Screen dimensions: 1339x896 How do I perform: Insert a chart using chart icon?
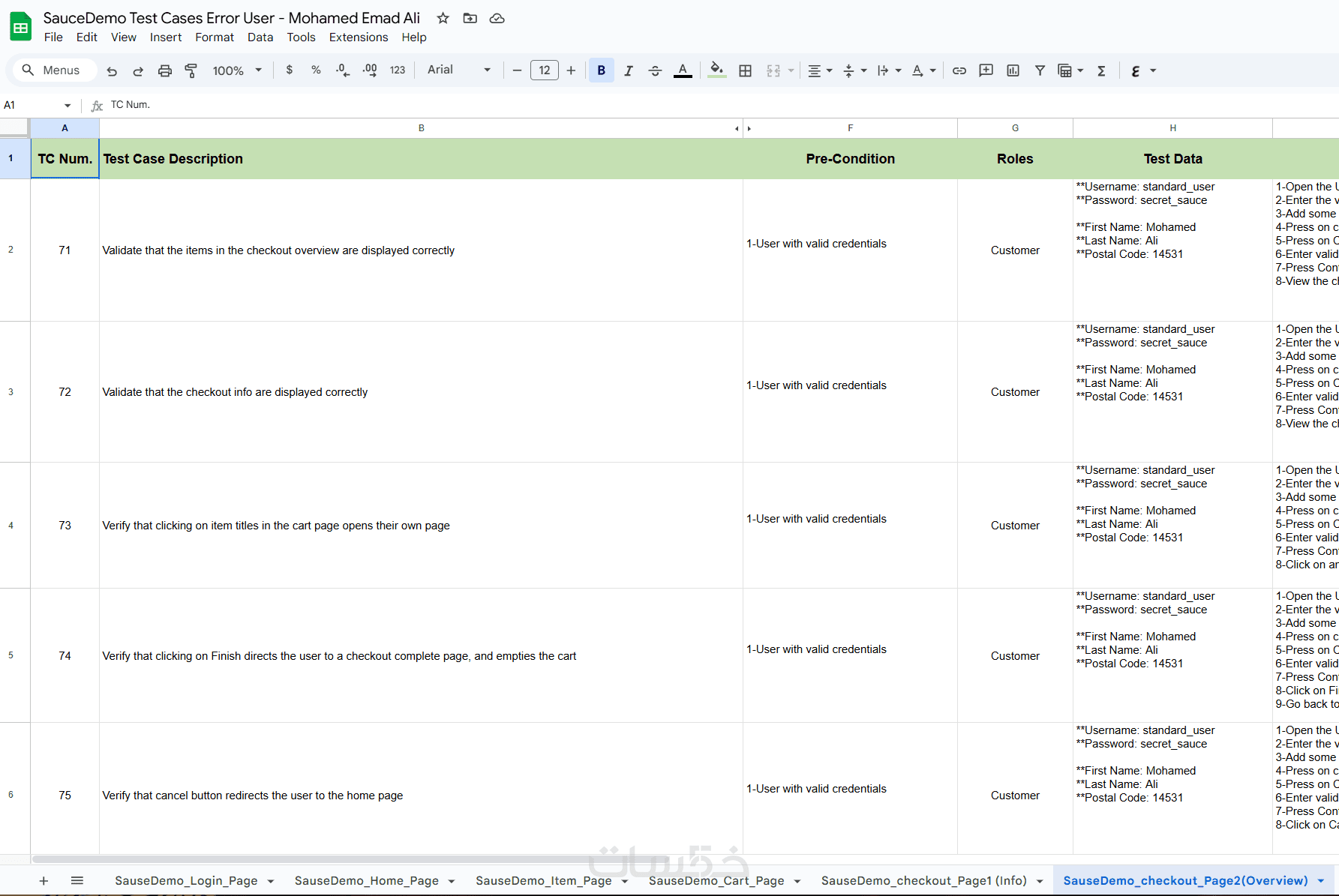tap(1013, 70)
